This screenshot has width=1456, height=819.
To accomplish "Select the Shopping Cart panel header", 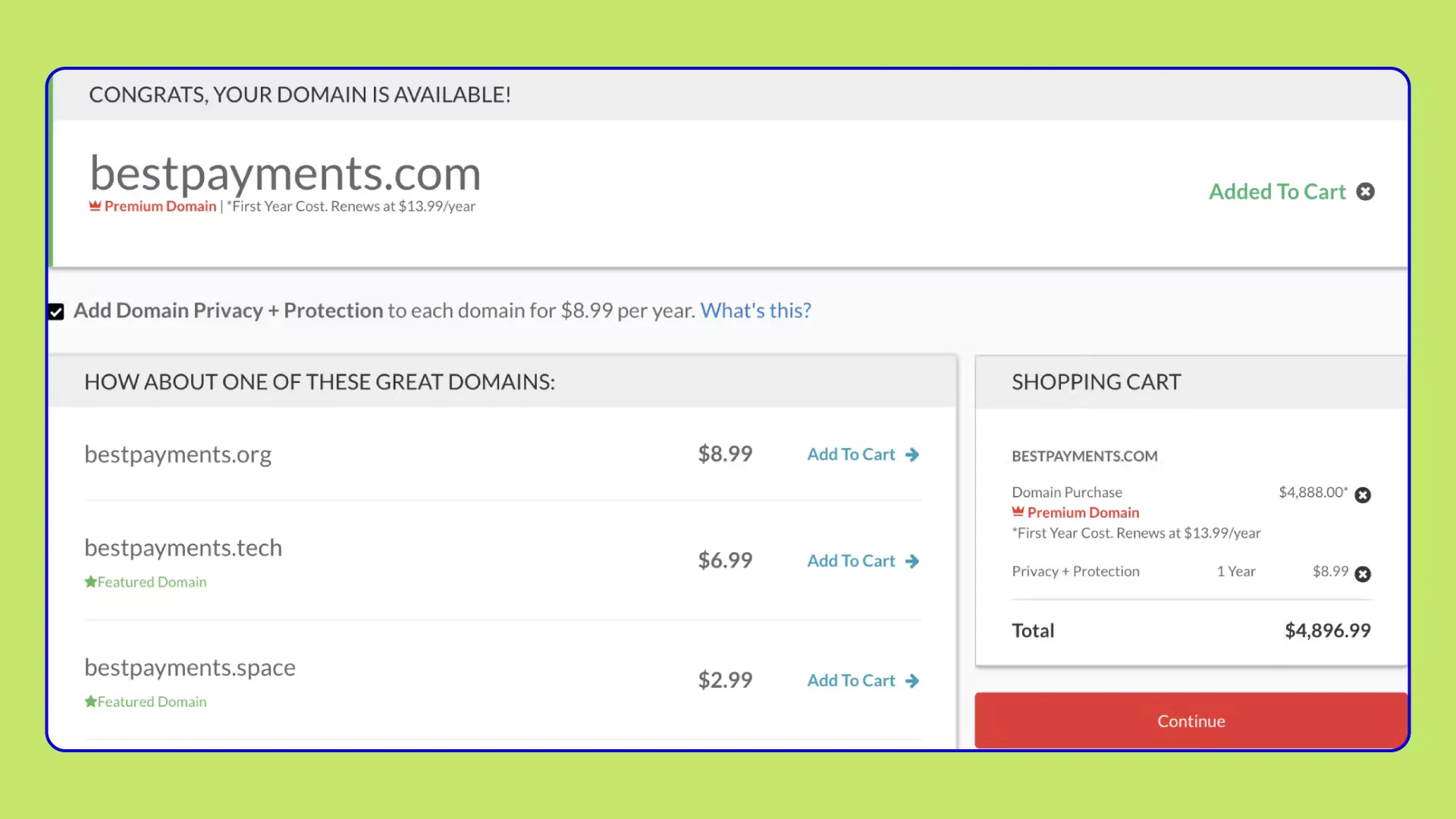I will pyautogui.click(x=1096, y=381).
